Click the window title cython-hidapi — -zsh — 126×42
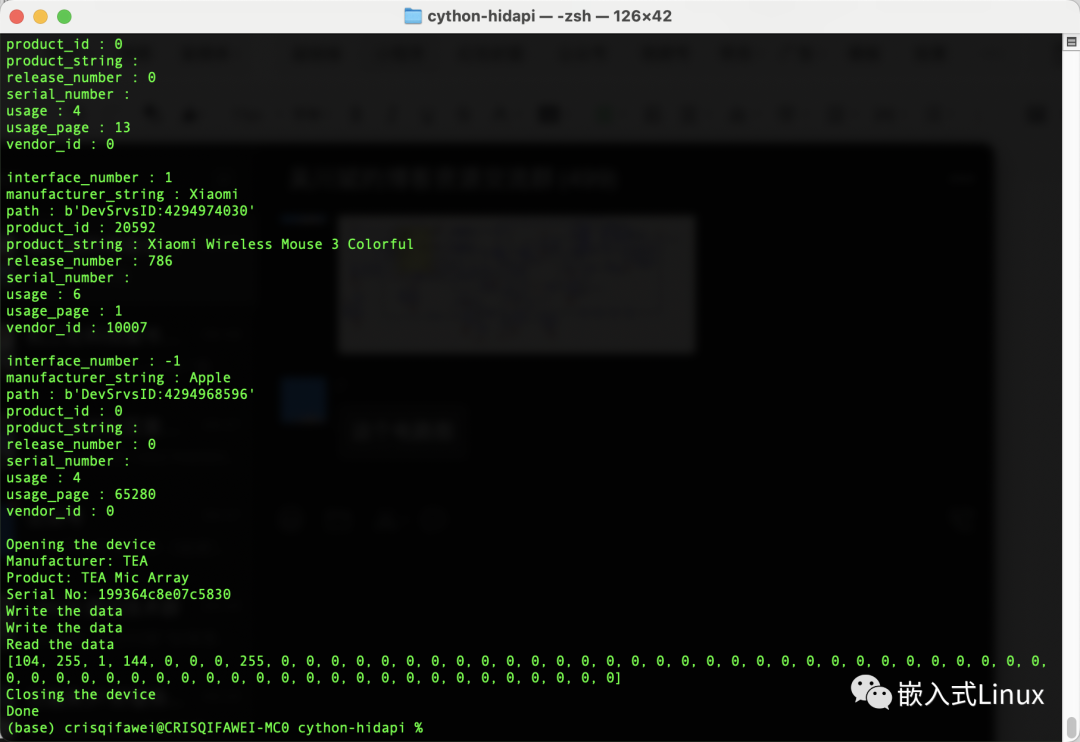Image resolution: width=1080 pixels, height=742 pixels. point(549,16)
